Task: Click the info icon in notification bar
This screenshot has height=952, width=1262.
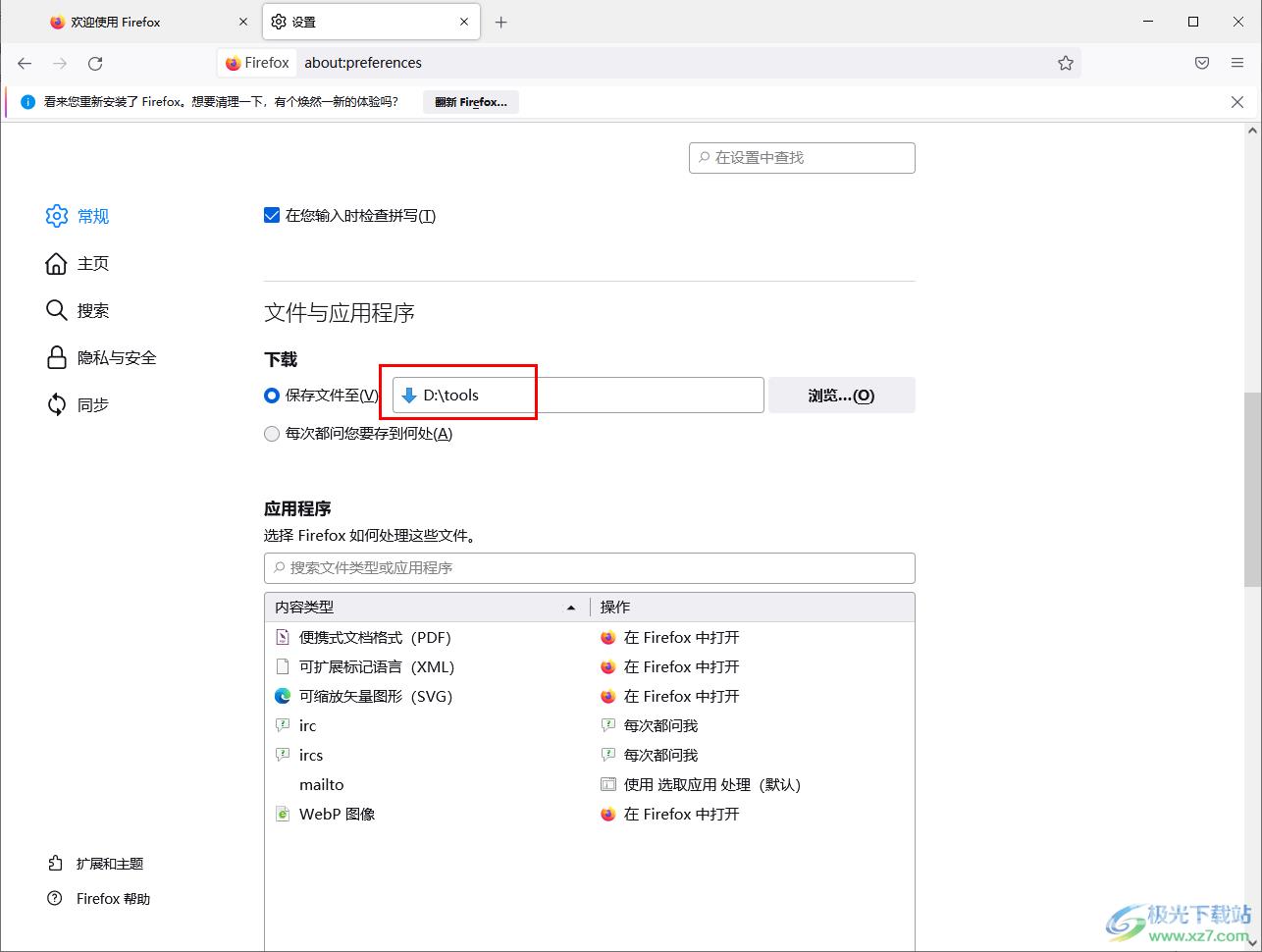Action: tap(28, 102)
